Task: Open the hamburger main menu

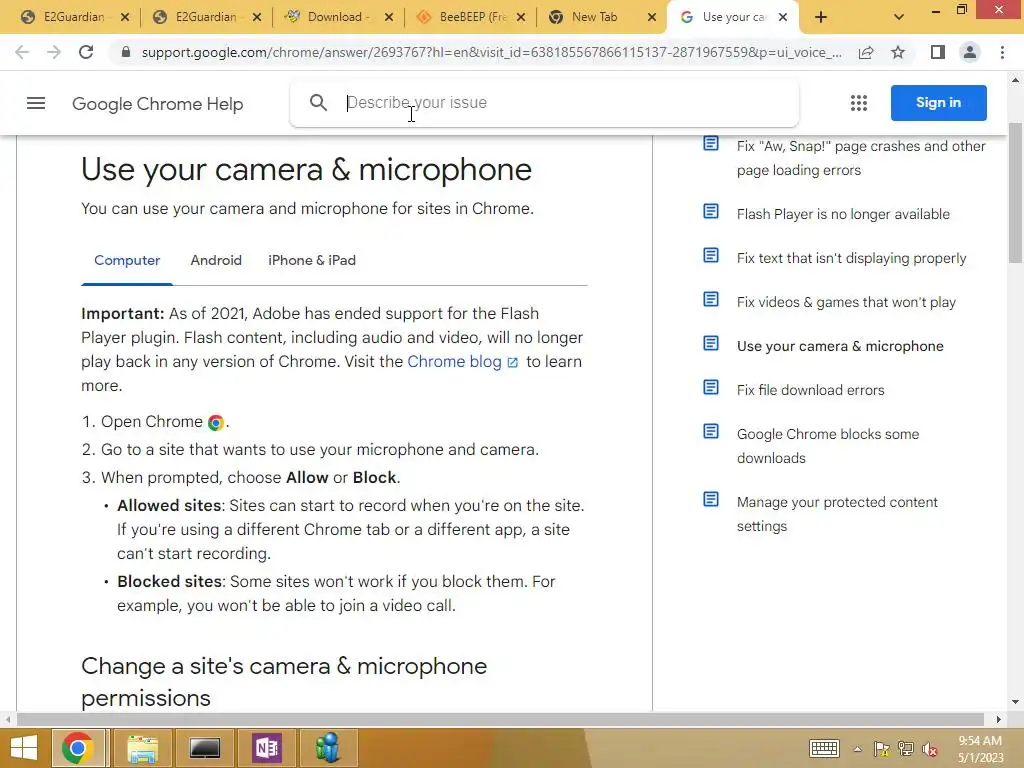Action: coord(36,103)
